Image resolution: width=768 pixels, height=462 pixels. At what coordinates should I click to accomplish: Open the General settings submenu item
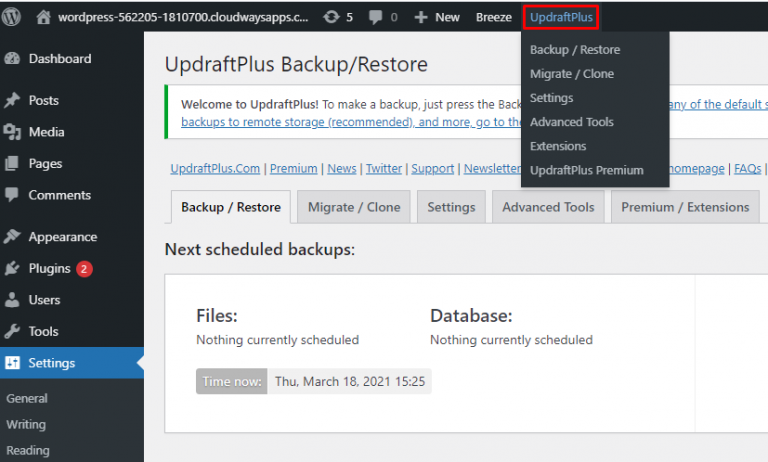(27, 399)
